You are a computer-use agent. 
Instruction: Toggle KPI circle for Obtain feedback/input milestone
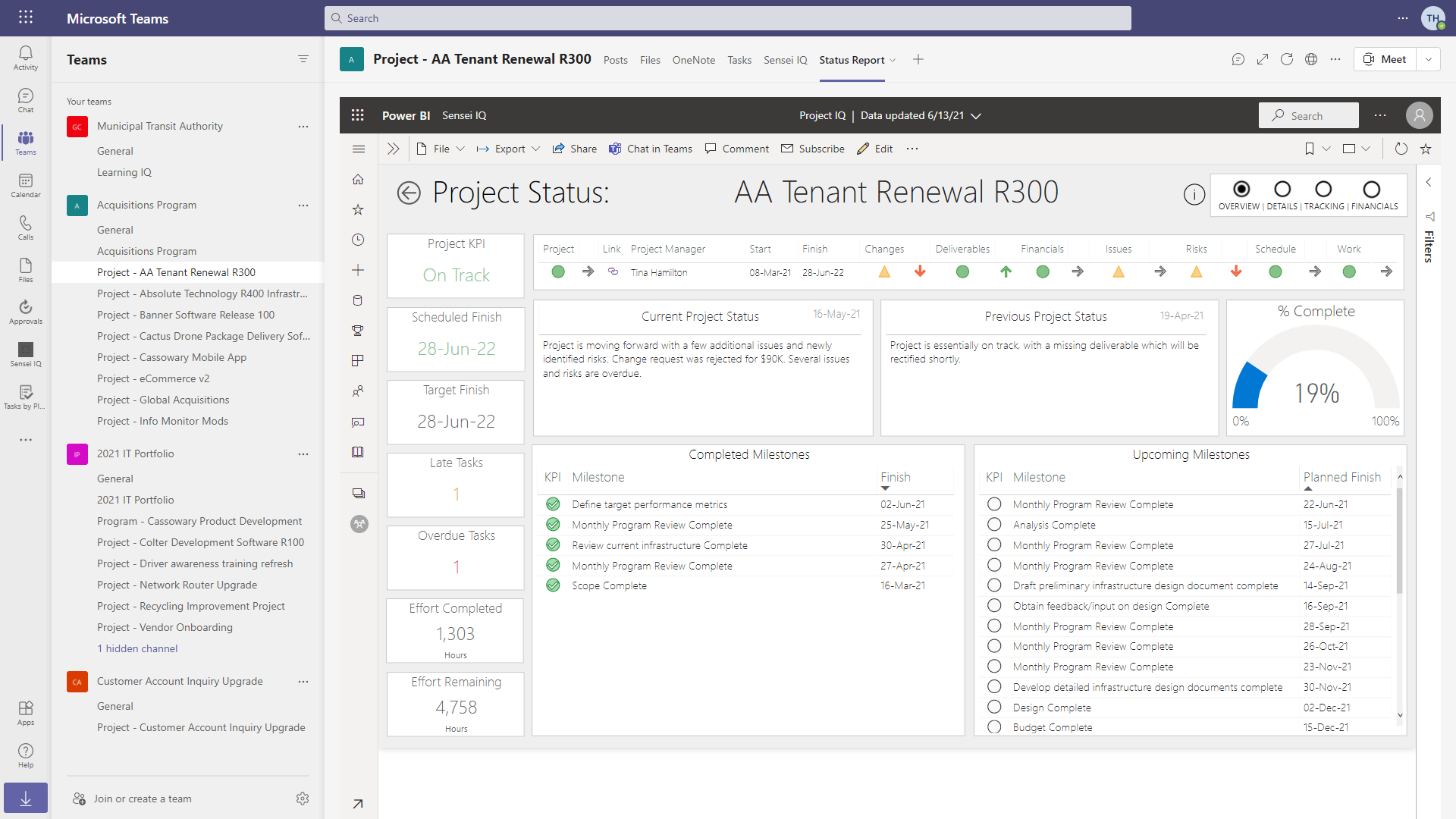click(994, 605)
